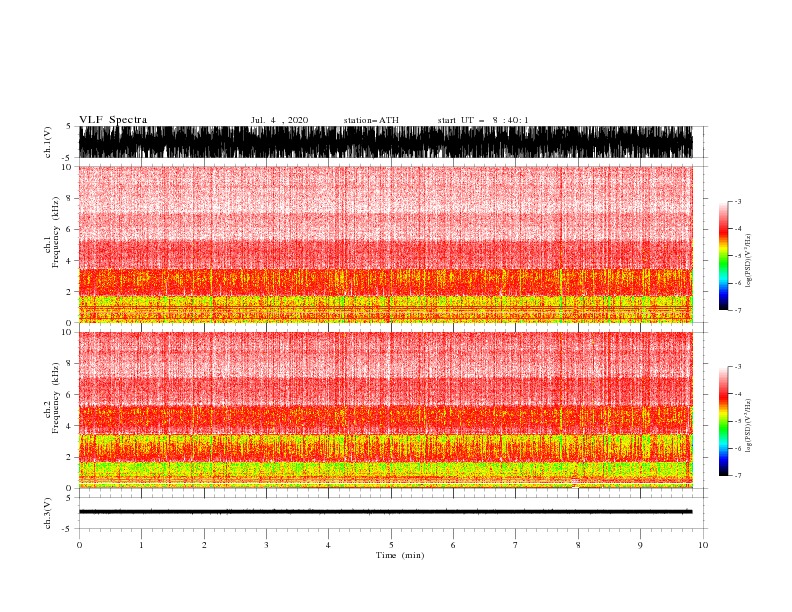
Task: Click the ch.2 Frequency (kHz) axis label
Action: click(x=52, y=398)
